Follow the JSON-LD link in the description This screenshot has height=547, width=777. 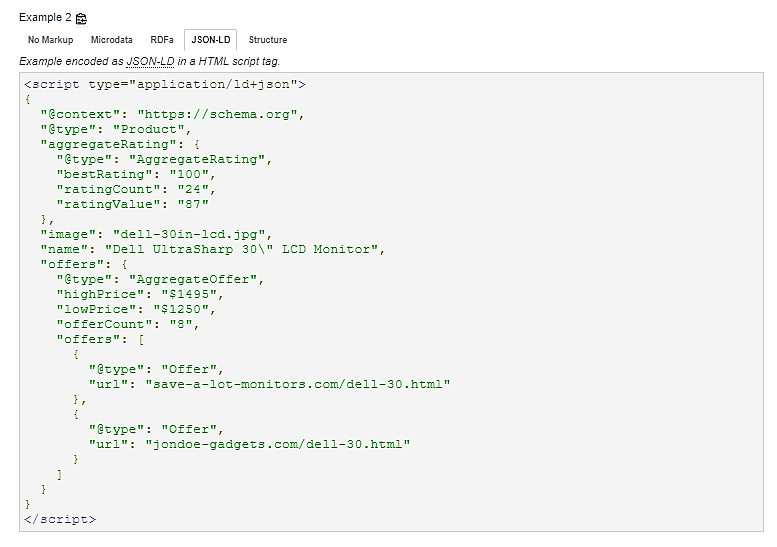pyautogui.click(x=151, y=61)
